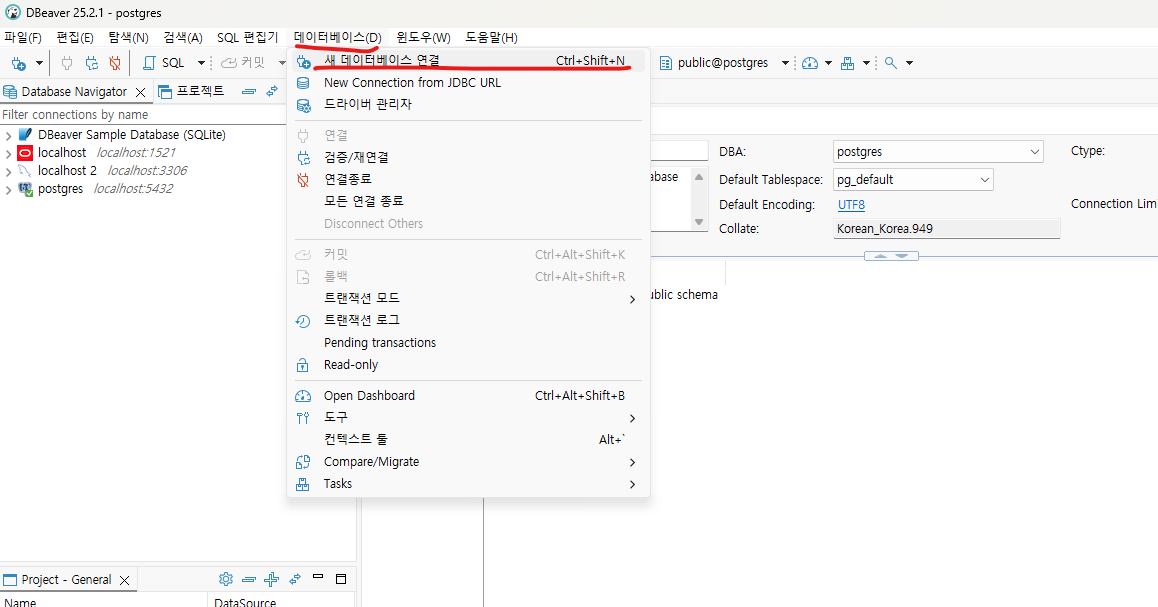Click the red Disconnect toolbar icon
Screen dimensions: 1158x607
tap(114, 64)
